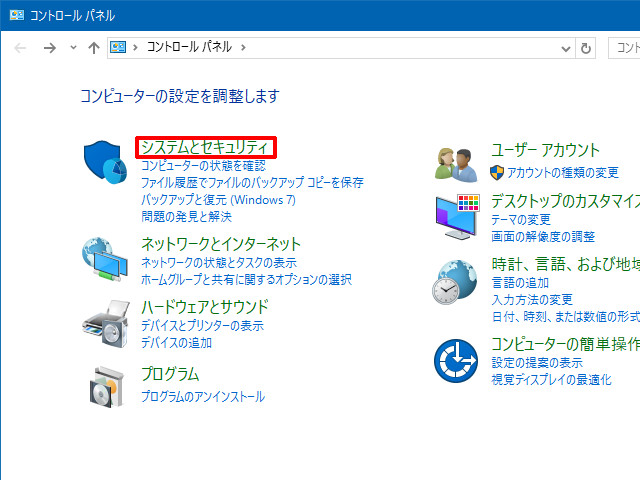Open the recent locations dropdown arrow
The height and width of the screenshot is (480, 640).
coord(73,48)
